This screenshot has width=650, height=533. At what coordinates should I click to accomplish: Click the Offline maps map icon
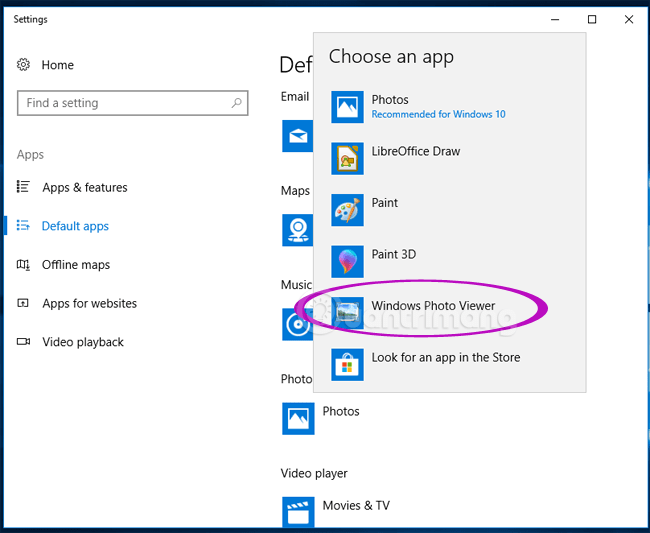tap(23, 264)
